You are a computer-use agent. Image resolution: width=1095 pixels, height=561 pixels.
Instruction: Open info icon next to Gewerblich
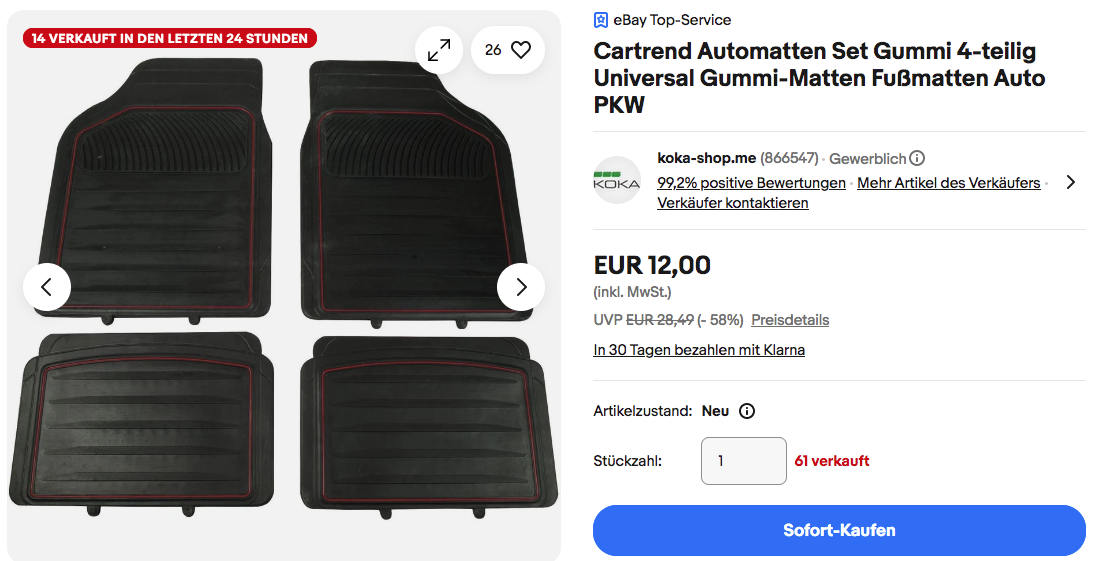917,159
